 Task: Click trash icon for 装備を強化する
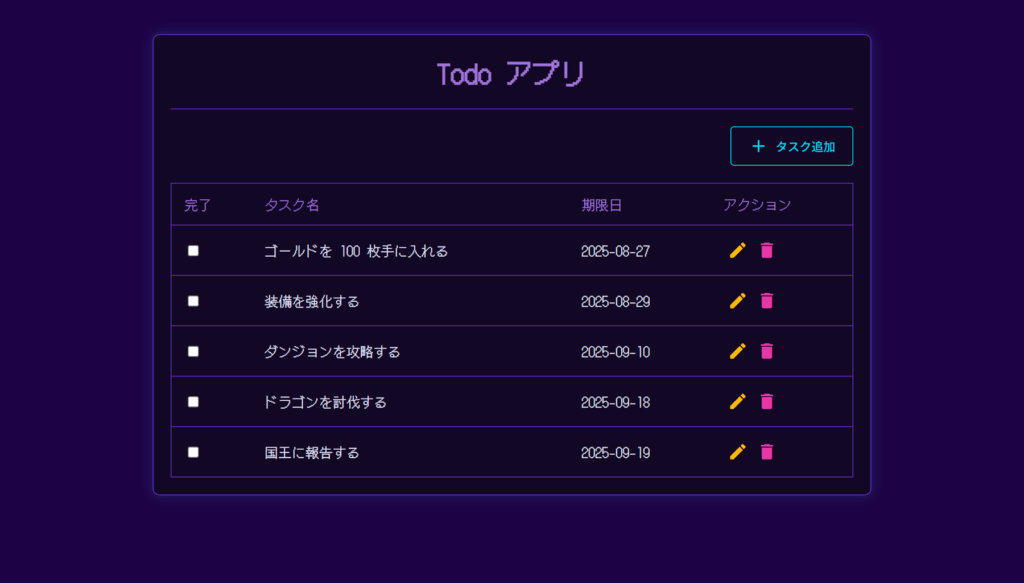coord(767,301)
